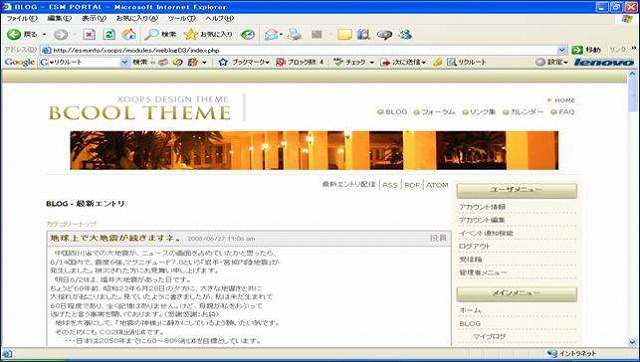Click the Edit page icon in toolbar
640x362 pixels.
coord(317,35)
